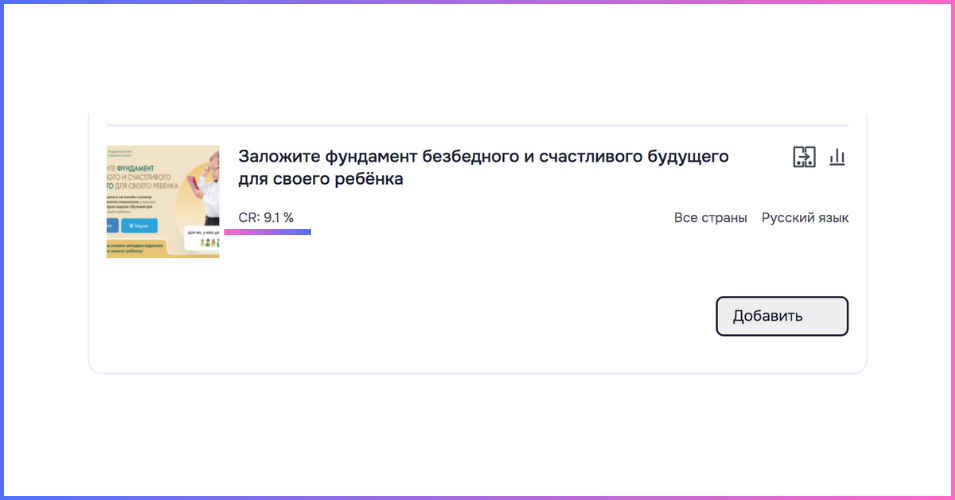The width and height of the screenshot is (955, 500).
Task: Click the Telegram button inside the thumbnail
Action: pos(139,225)
